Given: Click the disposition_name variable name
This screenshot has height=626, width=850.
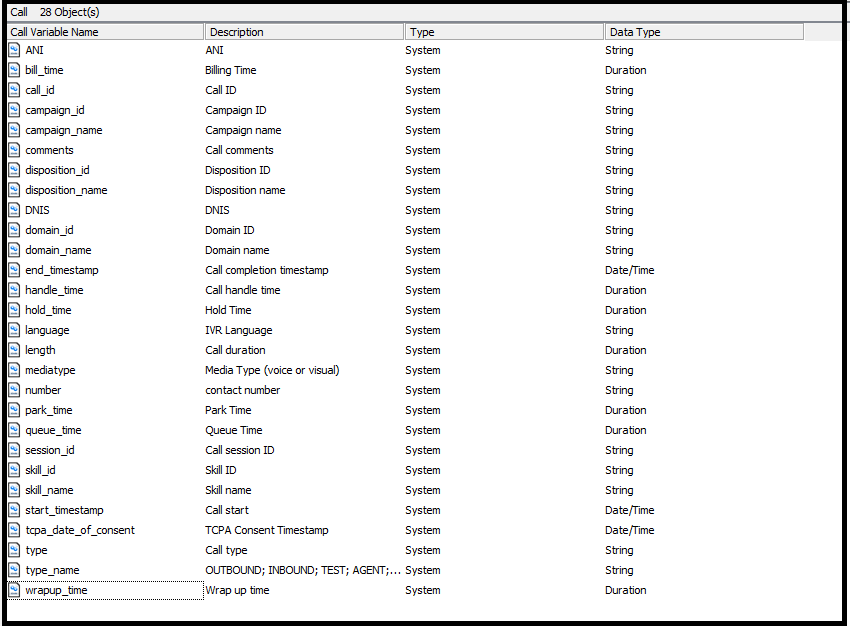Looking at the screenshot, I should pyautogui.click(x=66, y=191).
